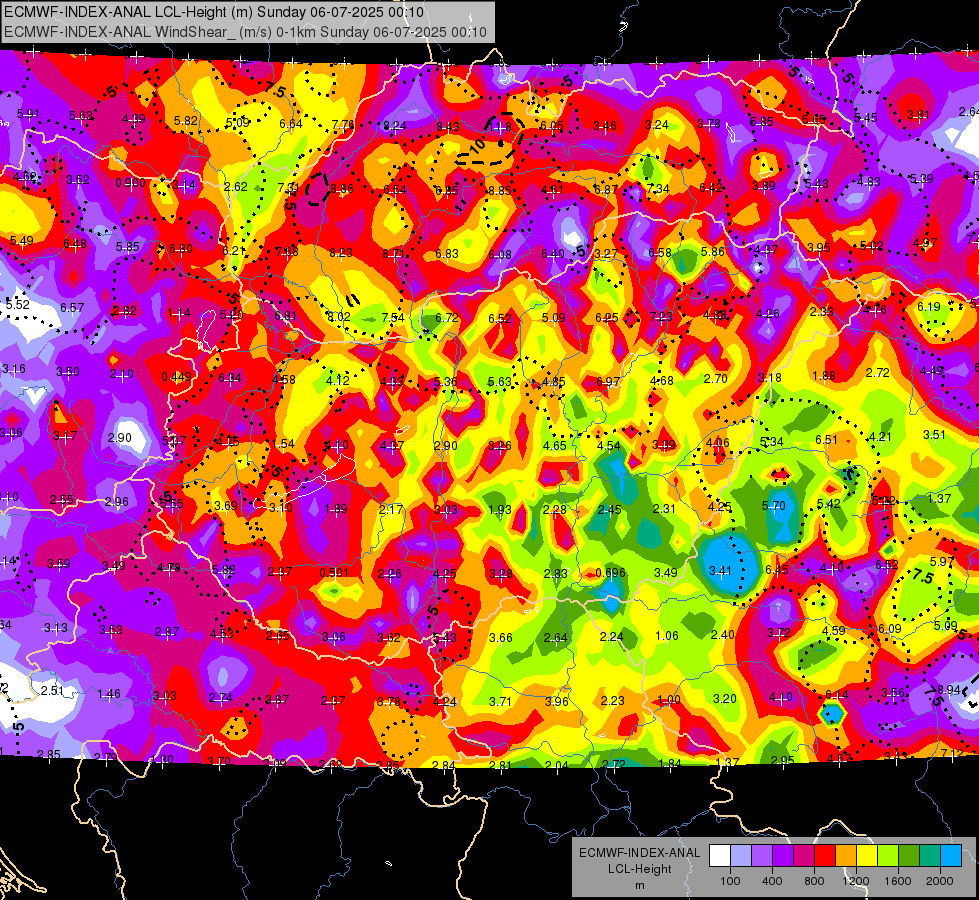The image size is (979, 900).
Task: Click the 8.02 wind shear value
Action: 339,317
